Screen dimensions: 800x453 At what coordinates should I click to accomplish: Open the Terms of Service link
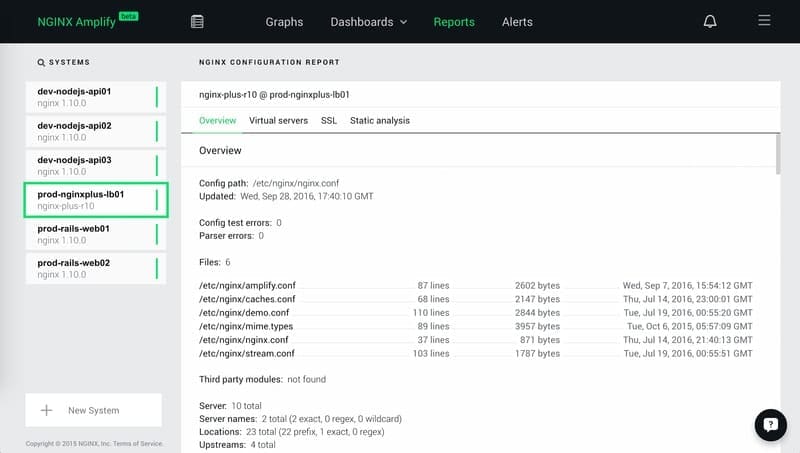(x=138, y=444)
